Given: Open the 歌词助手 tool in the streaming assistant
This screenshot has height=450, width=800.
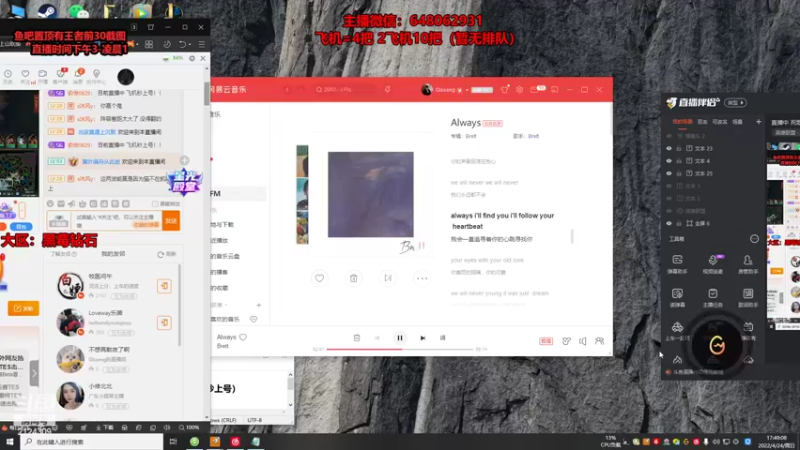Looking at the screenshot, I should point(748,297).
